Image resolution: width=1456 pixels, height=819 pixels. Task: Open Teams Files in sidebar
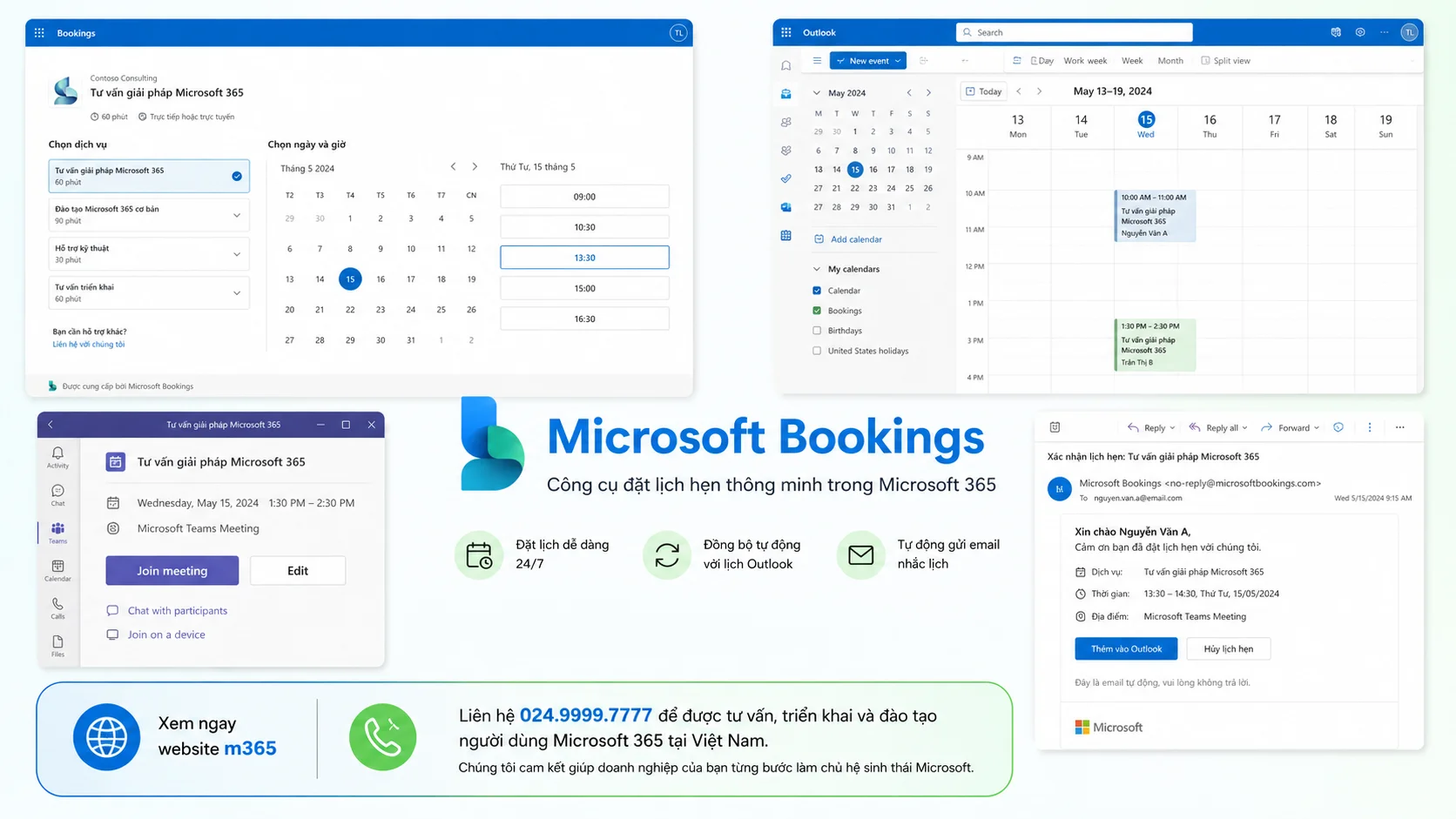tap(57, 646)
